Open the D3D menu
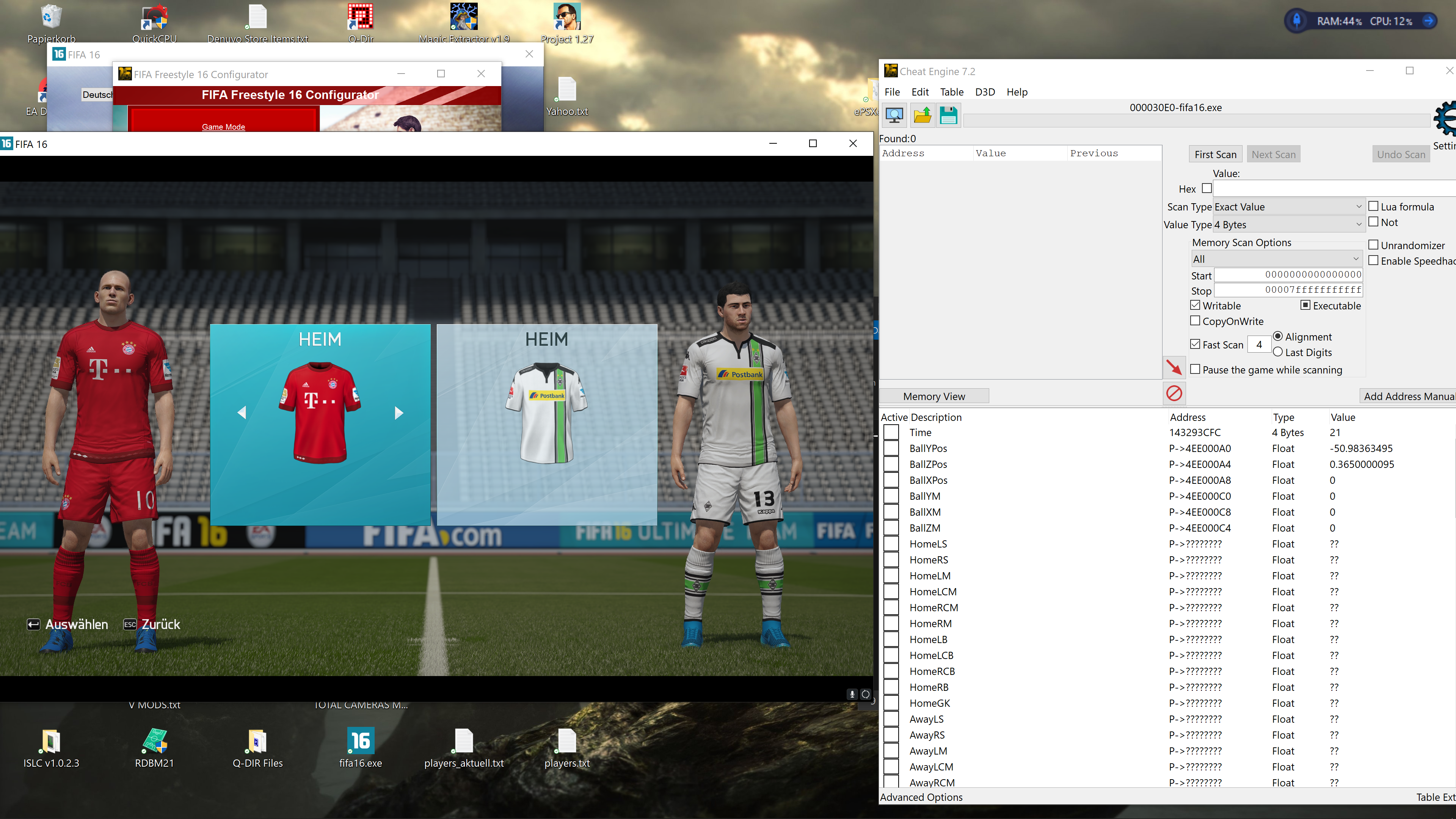This screenshot has width=1456, height=819. [985, 91]
